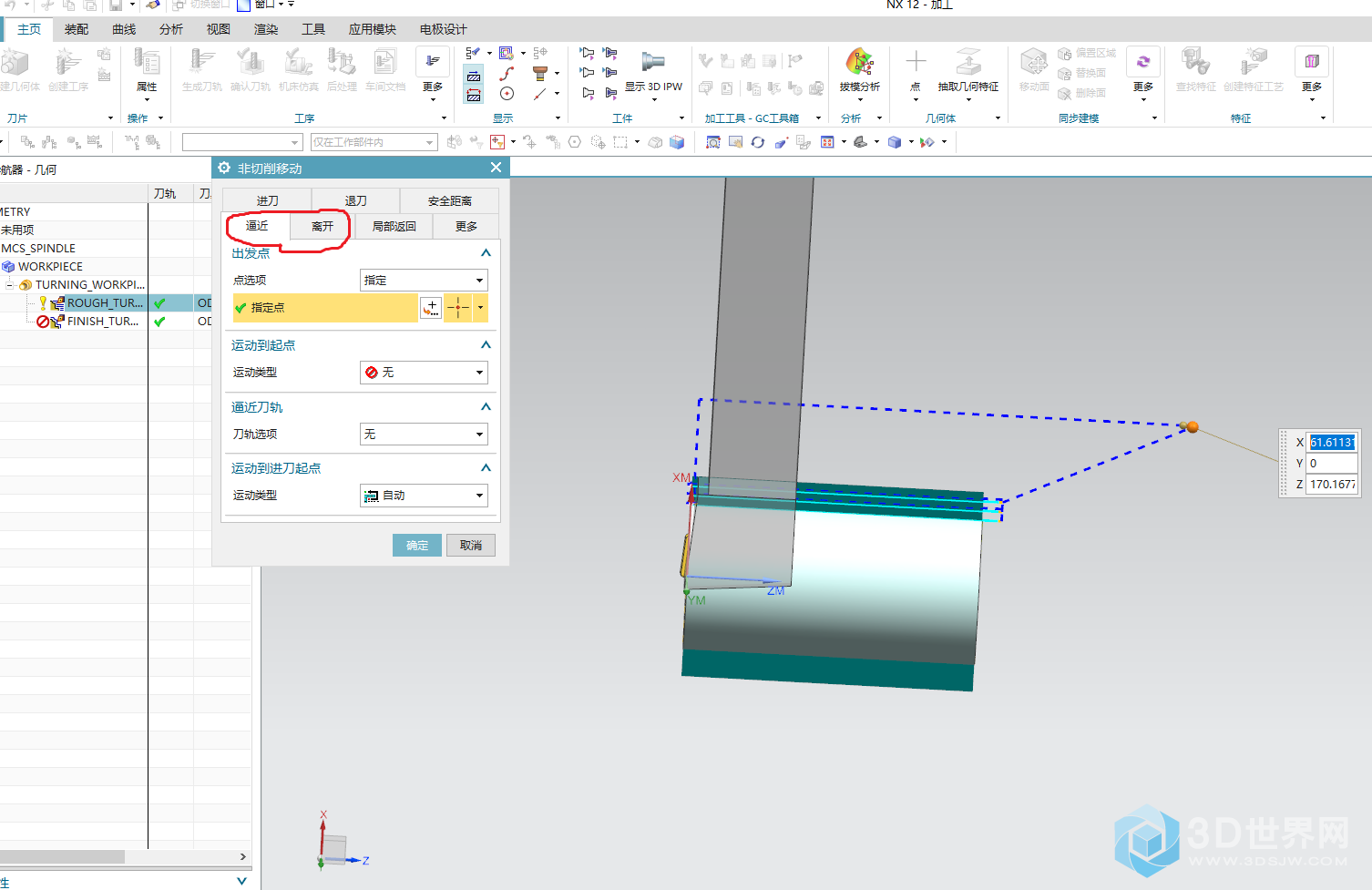This screenshot has width=1372, height=890.
Task: Open the 曲线 ribbon tab
Action: [124, 29]
